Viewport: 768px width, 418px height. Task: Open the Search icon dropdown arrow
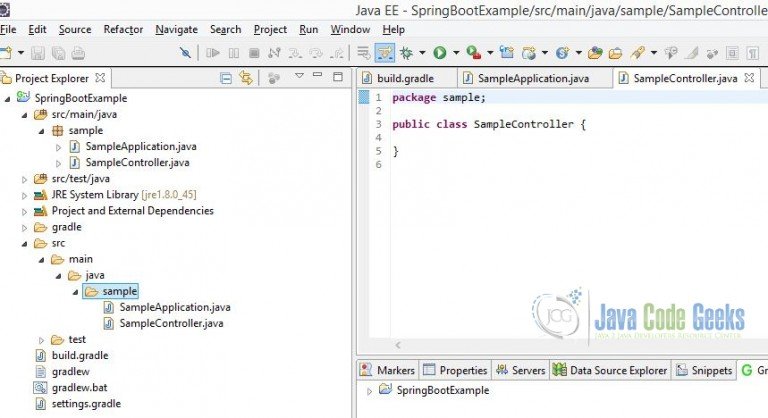[653, 52]
